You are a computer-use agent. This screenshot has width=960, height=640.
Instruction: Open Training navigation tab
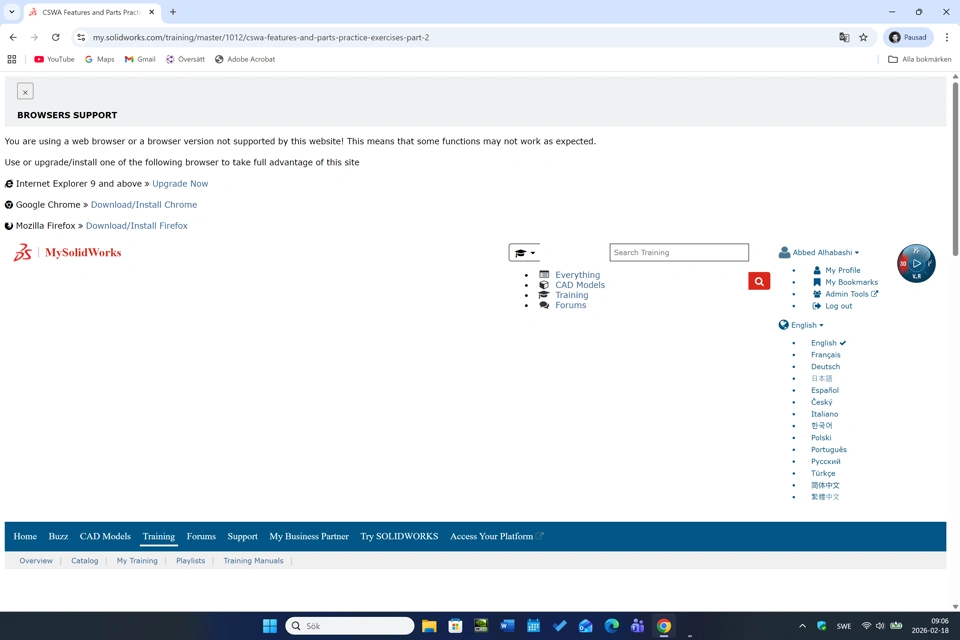click(159, 536)
